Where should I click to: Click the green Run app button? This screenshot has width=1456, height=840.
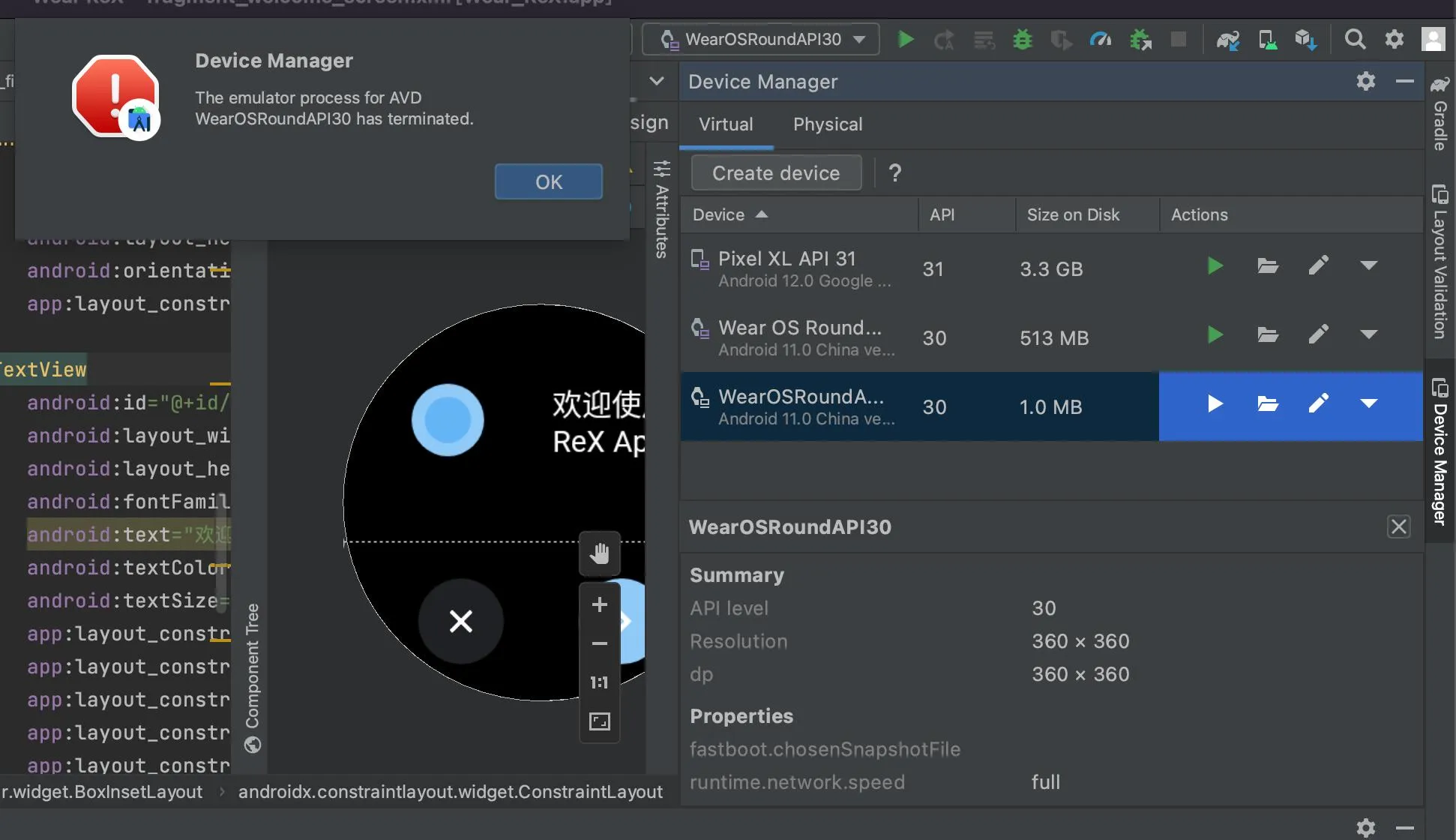coord(906,39)
